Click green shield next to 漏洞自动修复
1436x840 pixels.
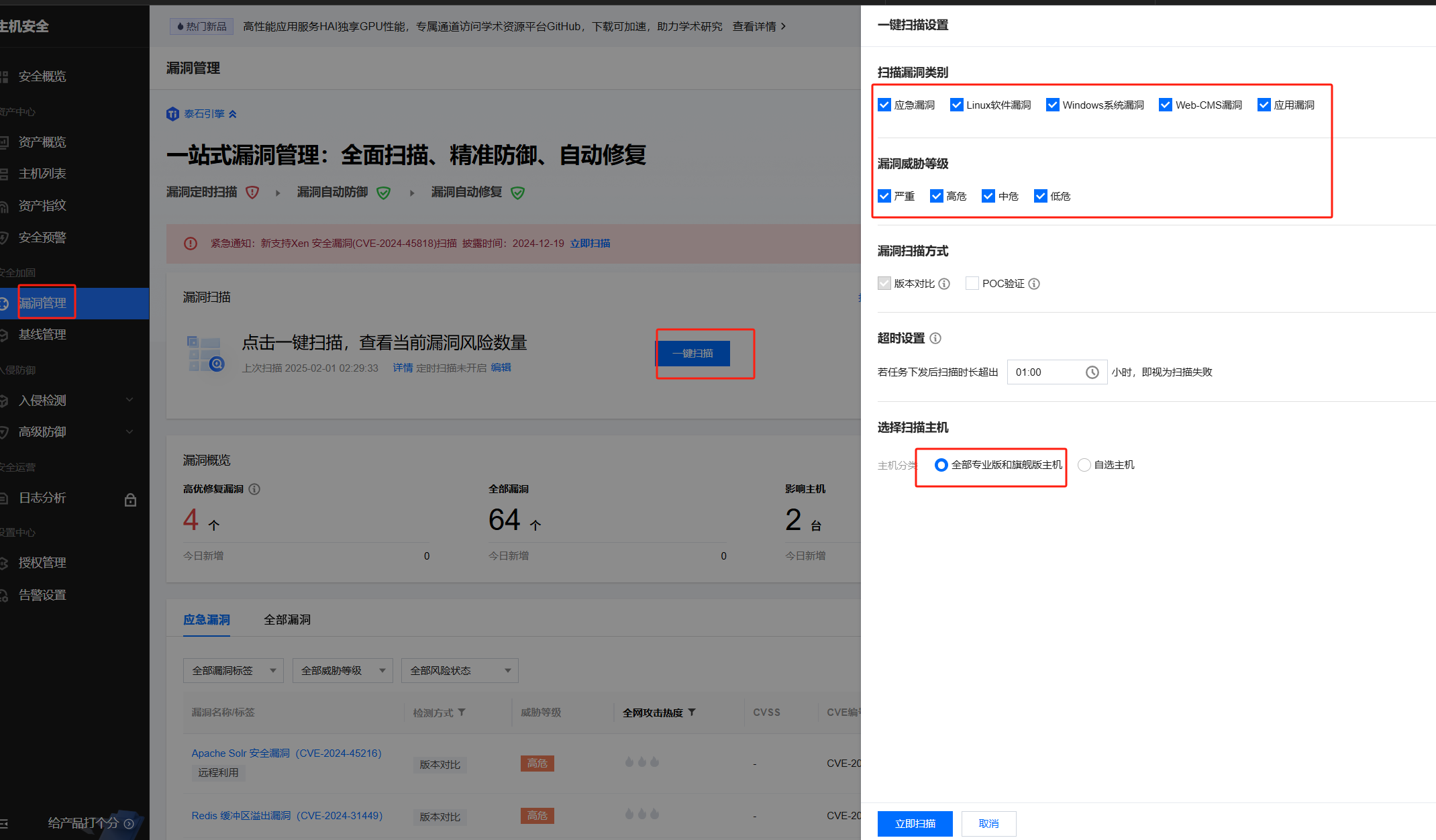pyautogui.click(x=517, y=193)
